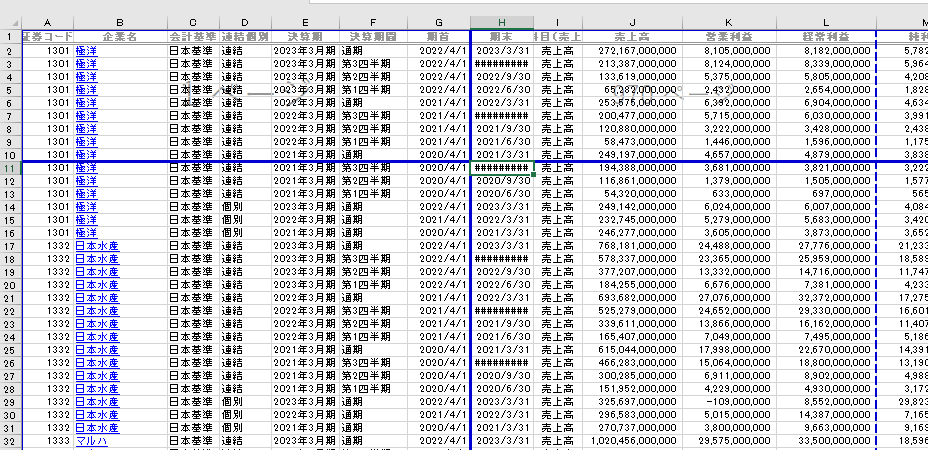Select column F header
The height and width of the screenshot is (450, 928).
click(x=373, y=22)
